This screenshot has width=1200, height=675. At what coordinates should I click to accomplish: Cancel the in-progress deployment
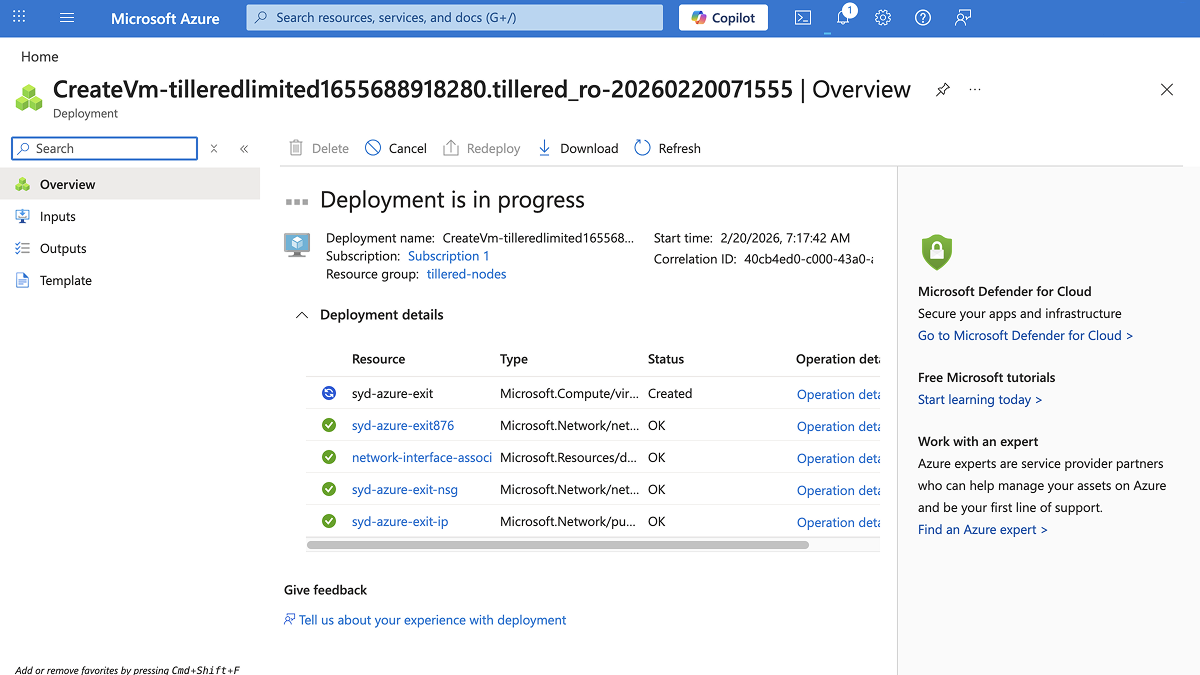click(x=395, y=148)
